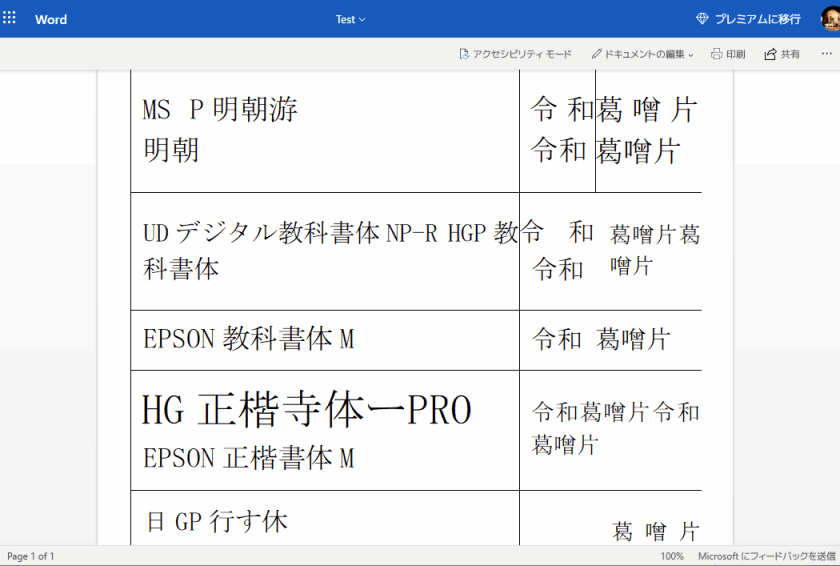The image size is (840, 566).
Task: Click the 日 GP 行す休 text
Action: coord(217,521)
